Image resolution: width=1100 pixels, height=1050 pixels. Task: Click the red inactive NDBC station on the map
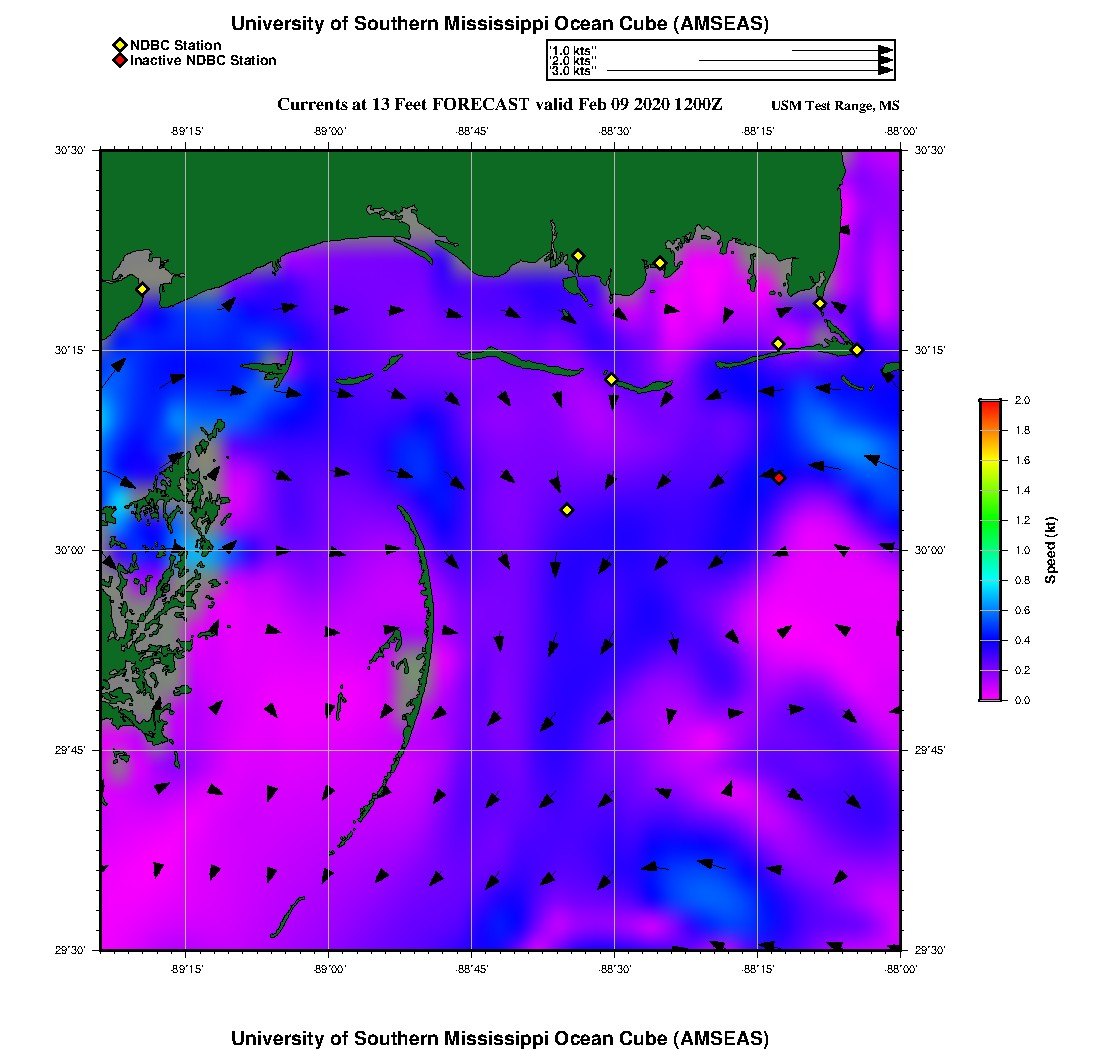(x=779, y=478)
